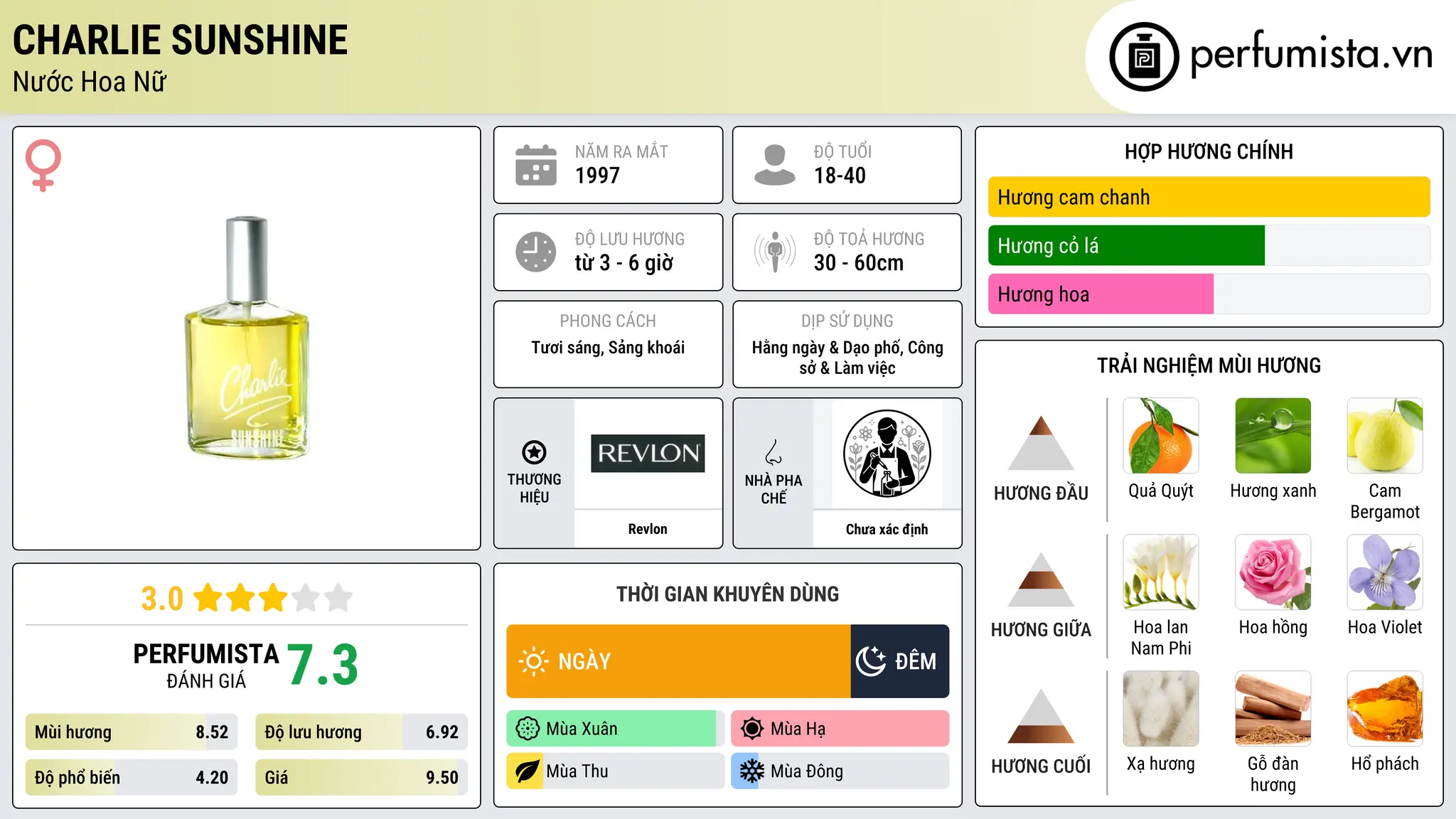Open the Revlon brand name below logo
The width and height of the screenshot is (1456, 819).
pos(648,529)
